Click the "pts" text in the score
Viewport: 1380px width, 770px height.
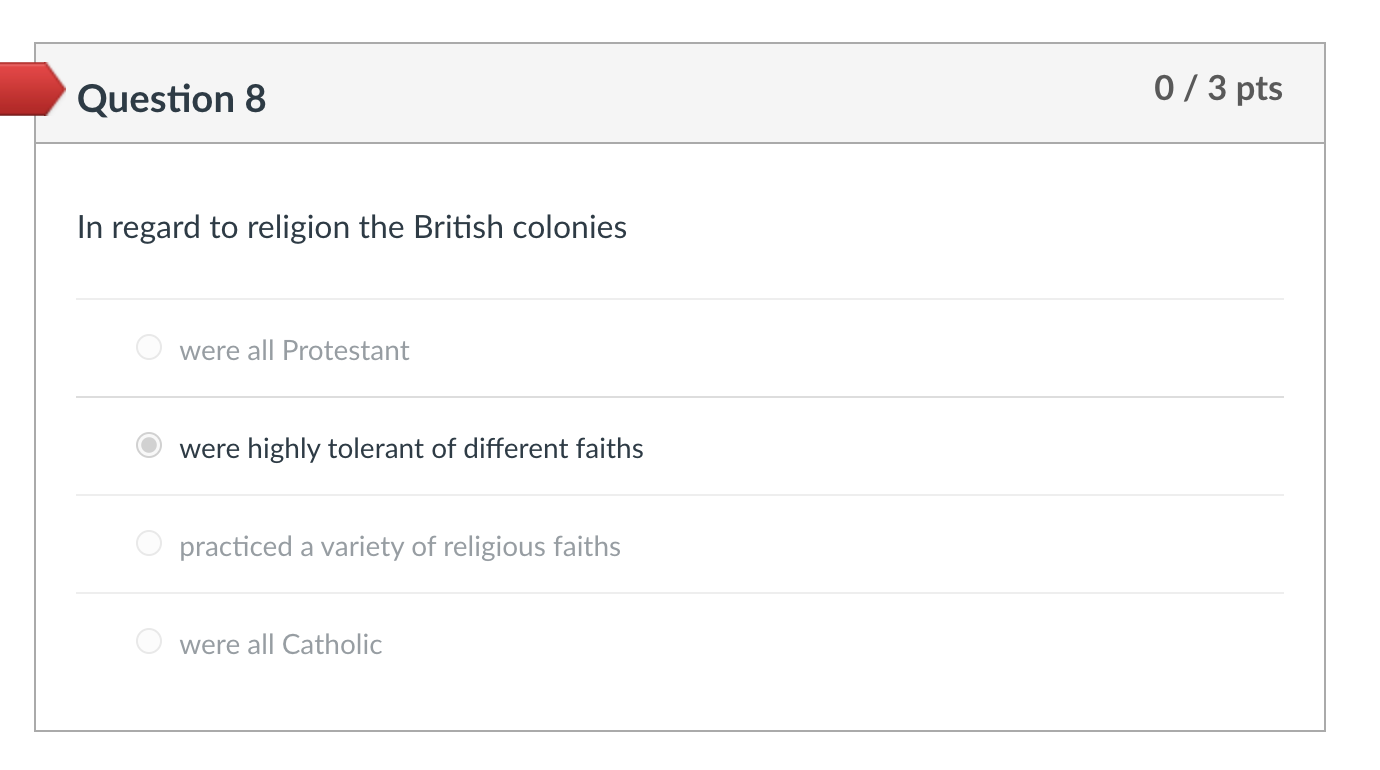pos(1258,88)
